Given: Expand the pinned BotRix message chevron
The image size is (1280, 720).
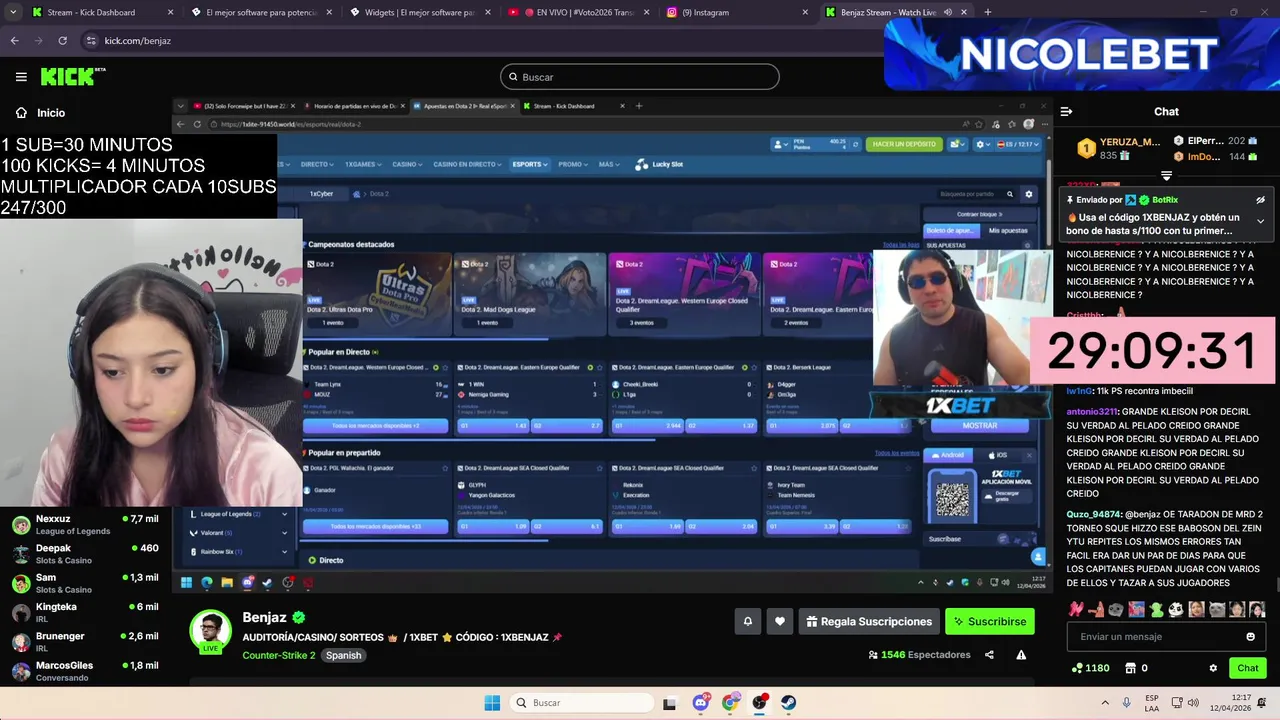Looking at the screenshot, I should point(1260,221).
